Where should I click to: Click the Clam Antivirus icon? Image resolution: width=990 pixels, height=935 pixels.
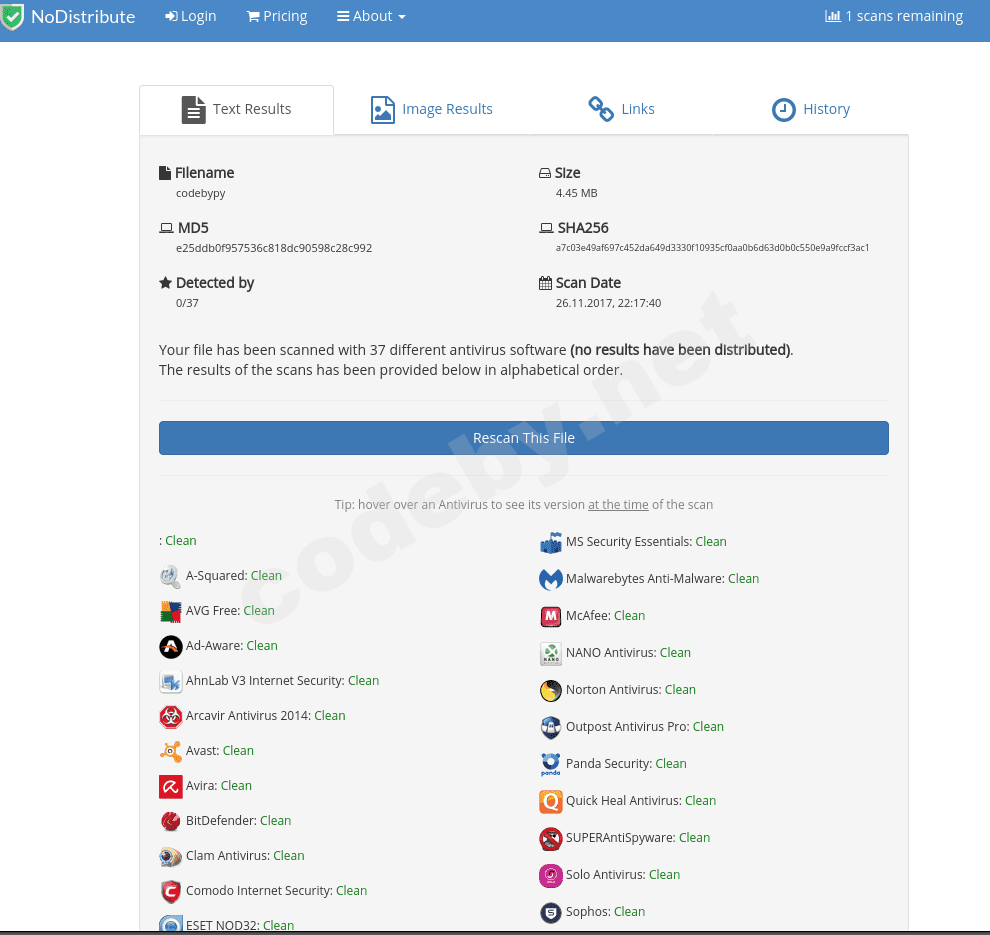[170, 857]
